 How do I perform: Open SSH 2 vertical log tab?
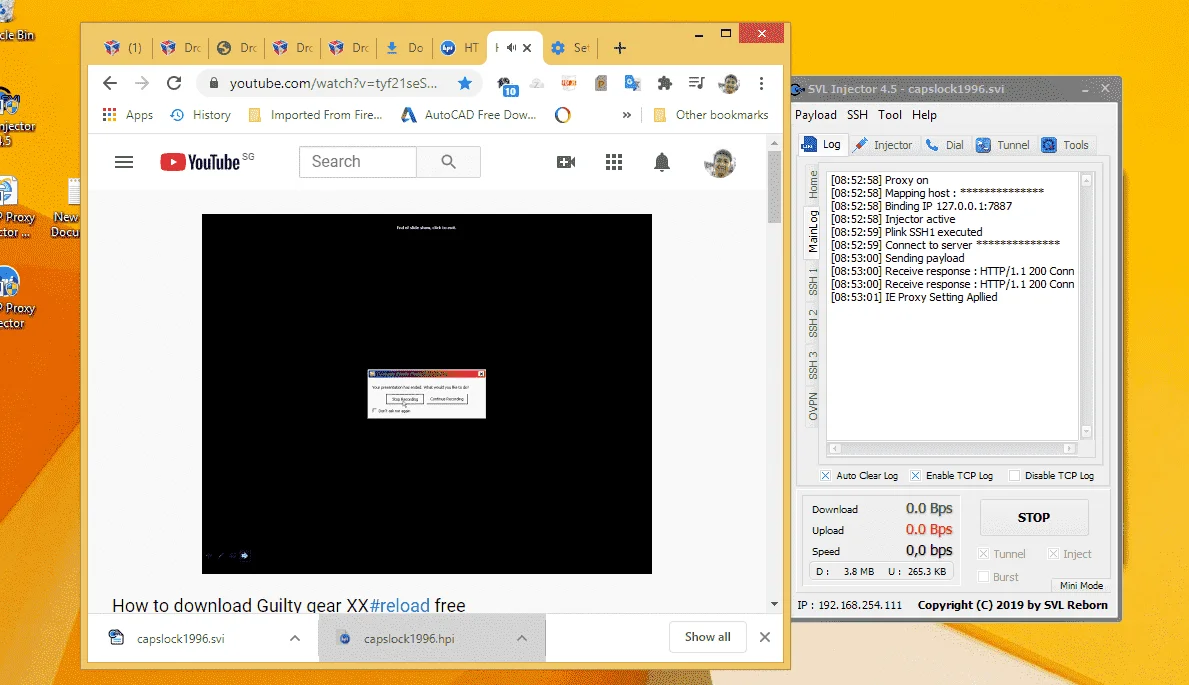[812, 324]
